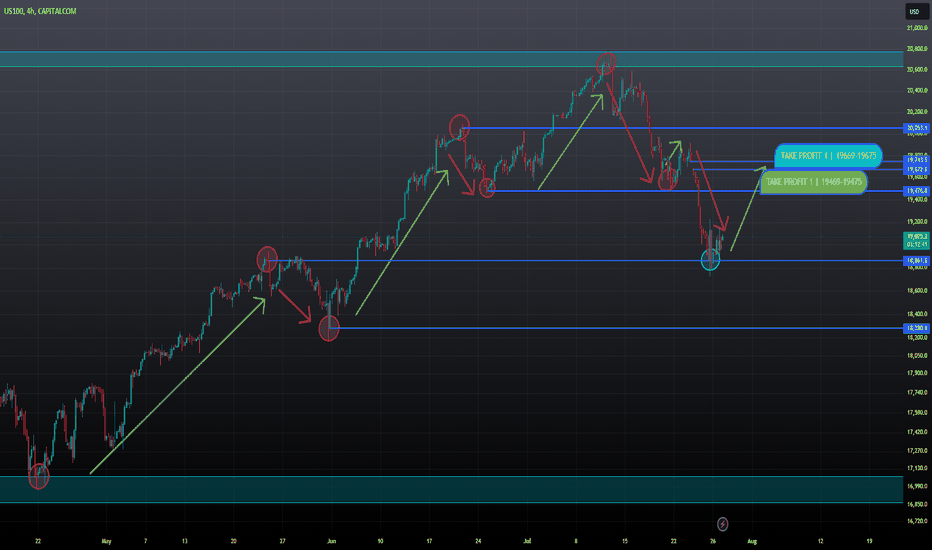Click the 21,000.0 price axis label
The width and height of the screenshot is (932, 550).
point(917,28)
